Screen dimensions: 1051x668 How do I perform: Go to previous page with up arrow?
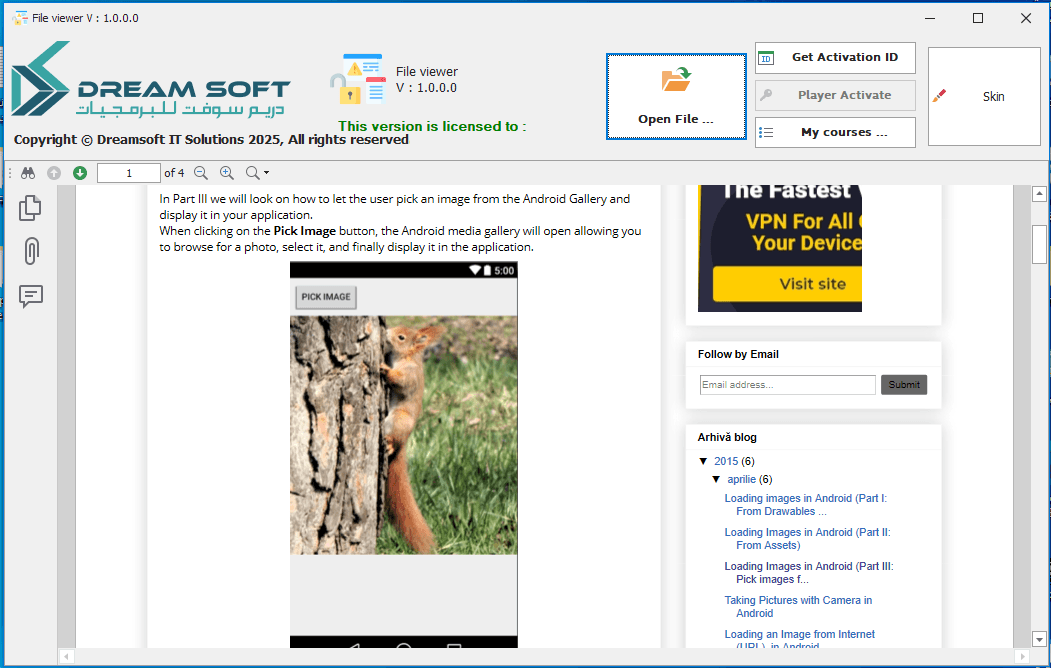[54, 173]
